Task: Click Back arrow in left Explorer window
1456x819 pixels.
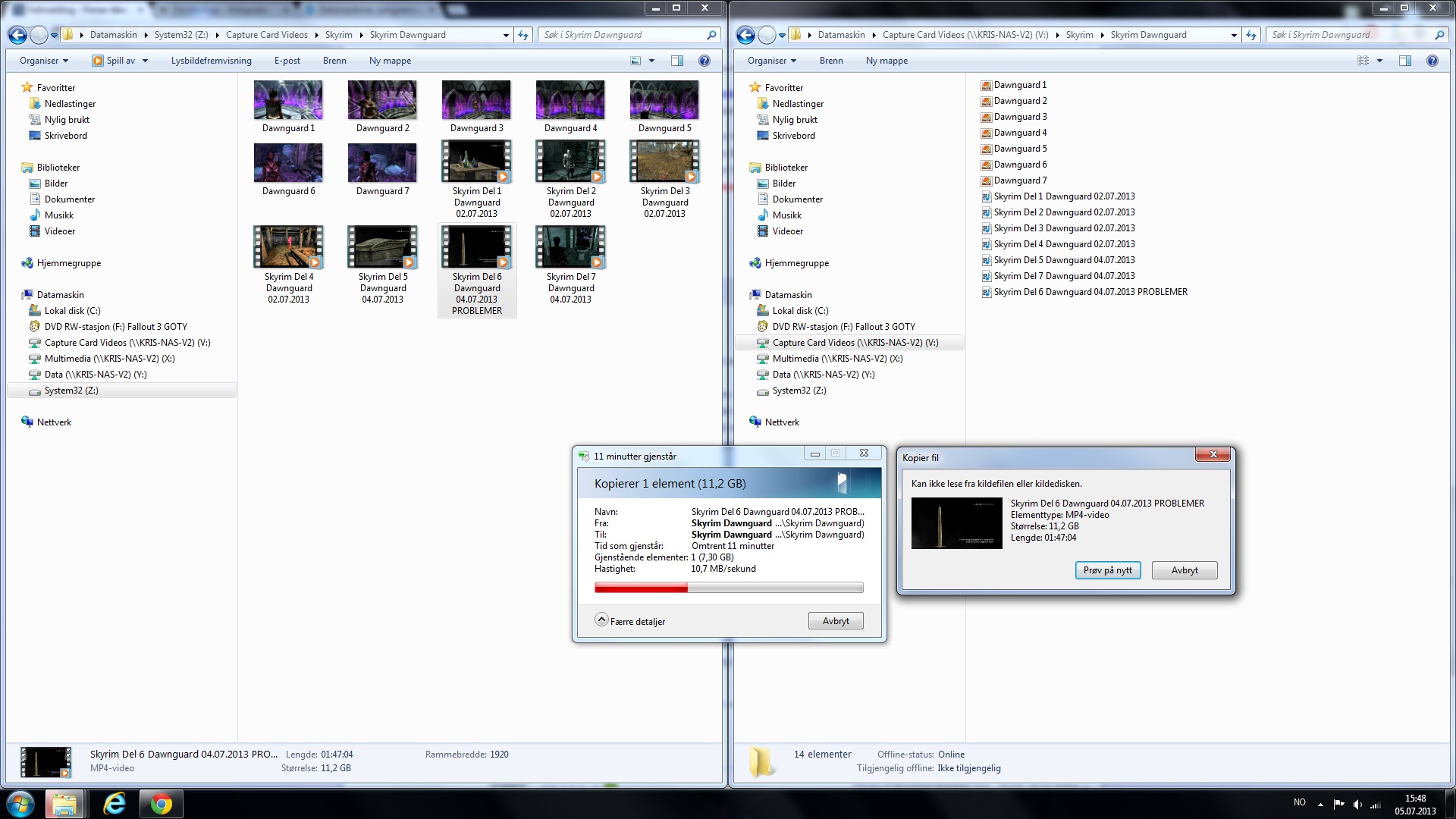Action: tap(18, 35)
